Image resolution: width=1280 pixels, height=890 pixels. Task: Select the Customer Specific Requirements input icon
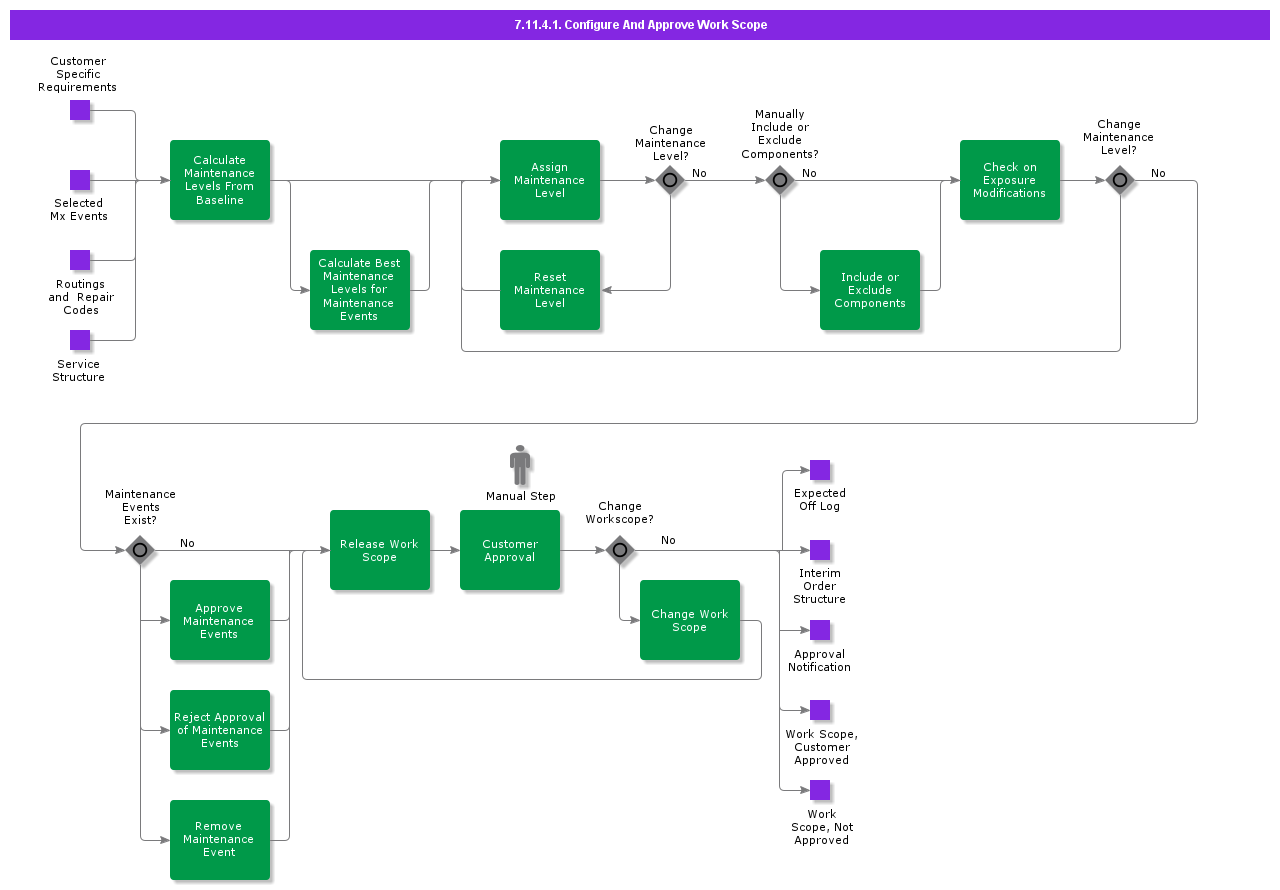[79, 110]
